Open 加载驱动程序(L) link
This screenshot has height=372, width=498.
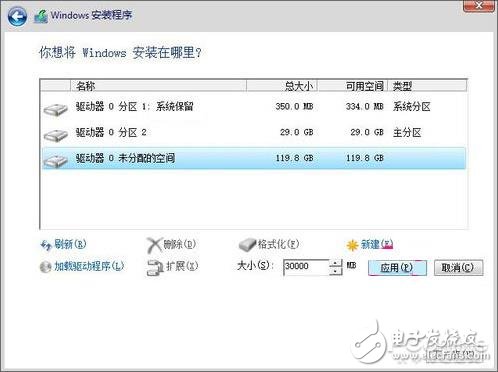tap(89, 266)
